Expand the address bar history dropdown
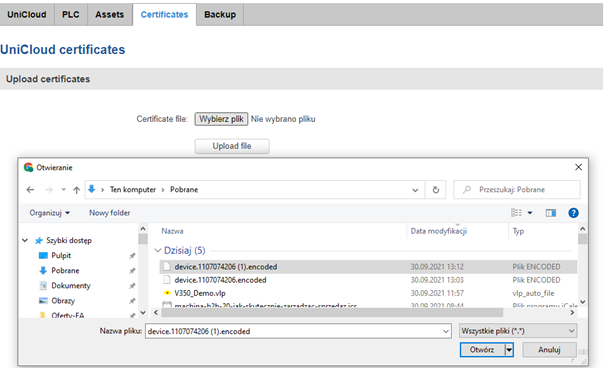The image size is (605, 368). pyautogui.click(x=415, y=190)
